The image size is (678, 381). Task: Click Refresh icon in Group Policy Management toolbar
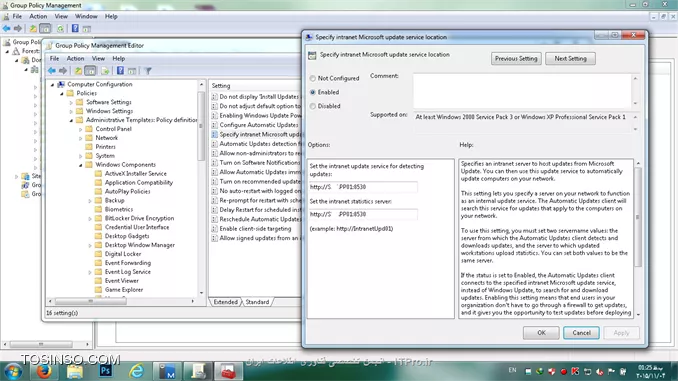pyautogui.click(x=60, y=29)
